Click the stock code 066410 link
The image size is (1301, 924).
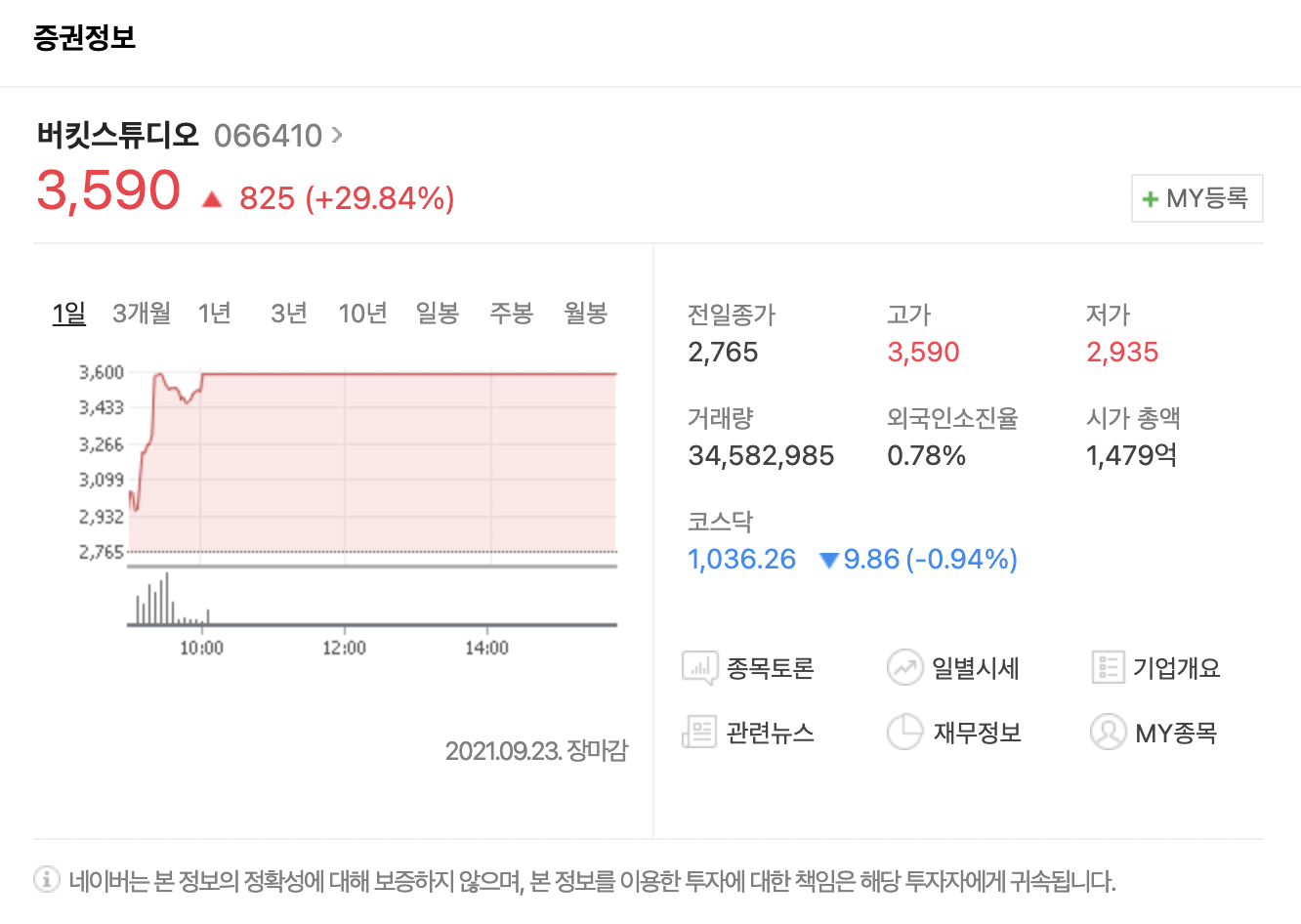[x=268, y=136]
